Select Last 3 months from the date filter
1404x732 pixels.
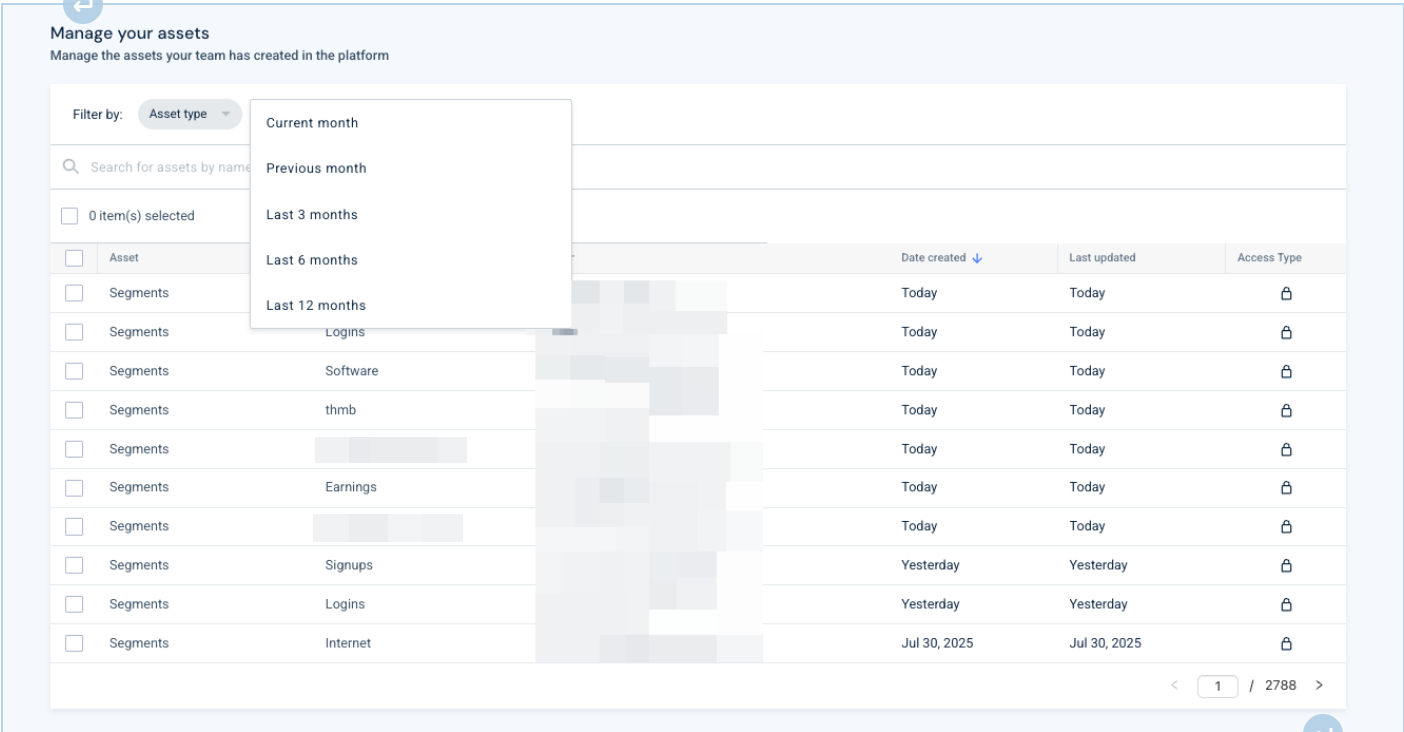pos(310,213)
